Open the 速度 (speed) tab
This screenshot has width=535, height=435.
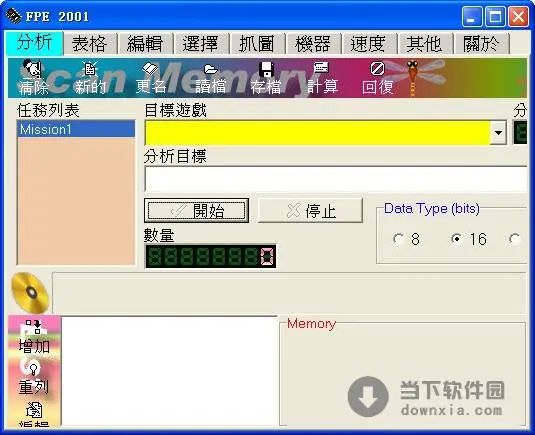tap(368, 44)
